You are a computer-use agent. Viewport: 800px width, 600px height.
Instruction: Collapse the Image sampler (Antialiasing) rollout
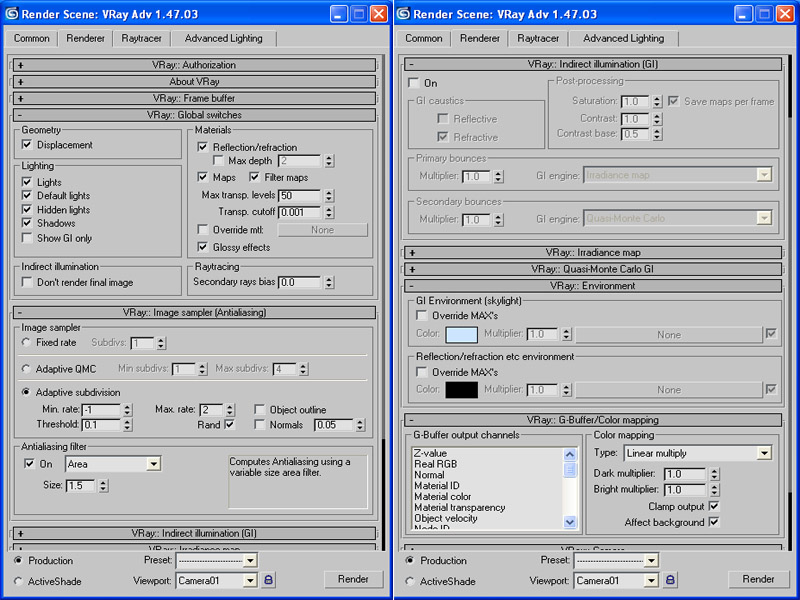(194, 312)
